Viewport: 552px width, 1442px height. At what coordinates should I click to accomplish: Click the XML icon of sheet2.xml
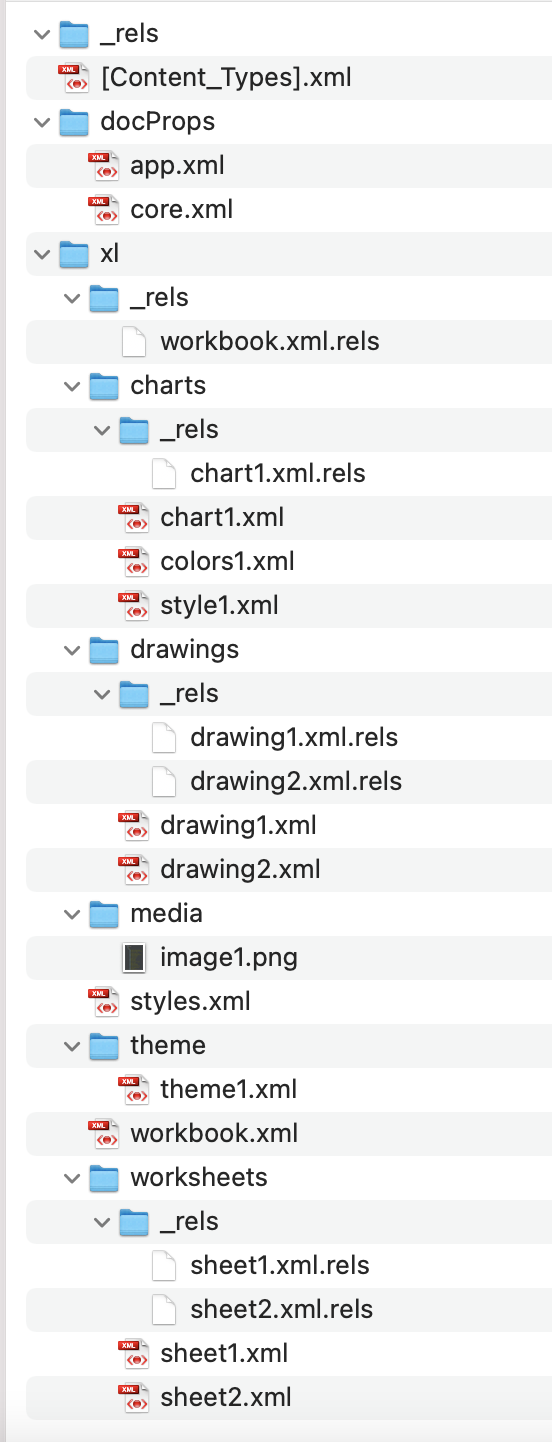(x=133, y=1398)
